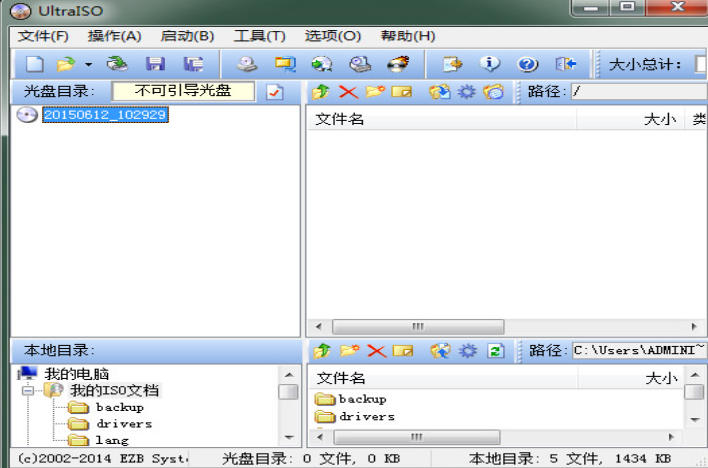Image resolution: width=708 pixels, height=468 pixels.
Task: Burn CD/DVD image with flame icon
Action: point(398,64)
